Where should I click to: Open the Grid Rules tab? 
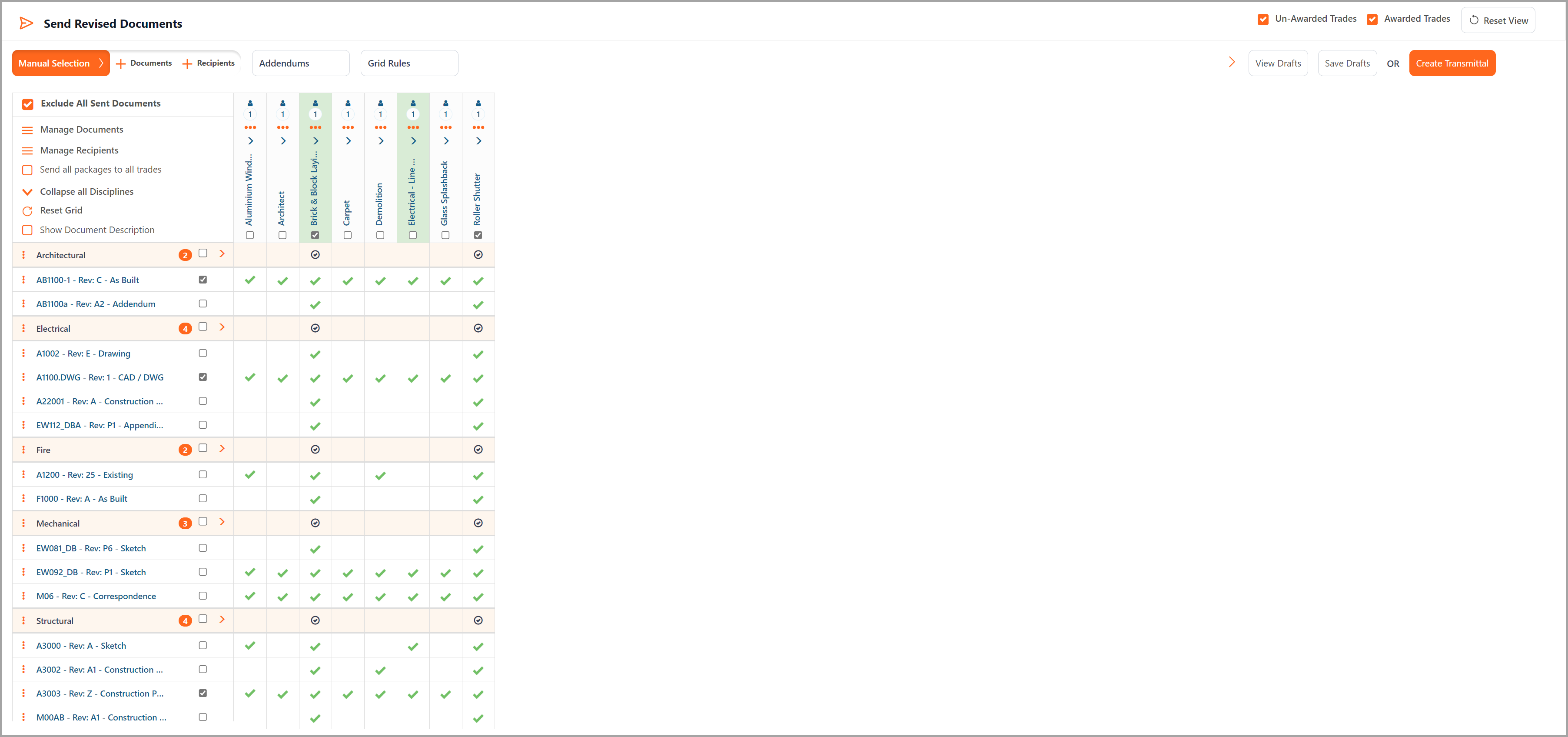pyautogui.click(x=409, y=63)
